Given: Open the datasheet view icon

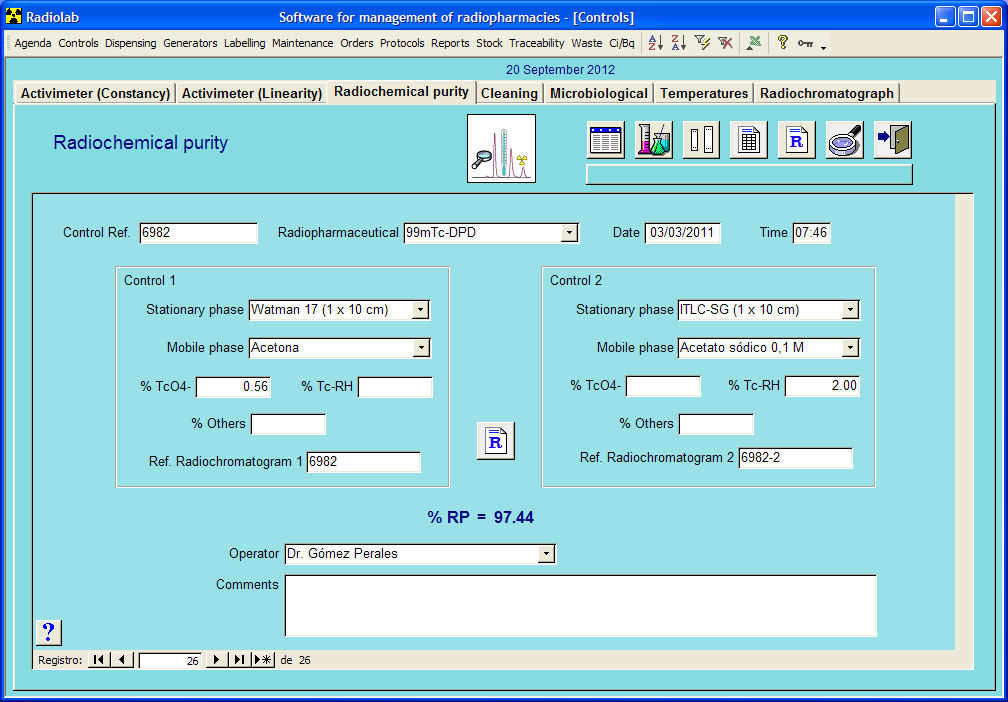Looking at the screenshot, I should coord(606,139).
